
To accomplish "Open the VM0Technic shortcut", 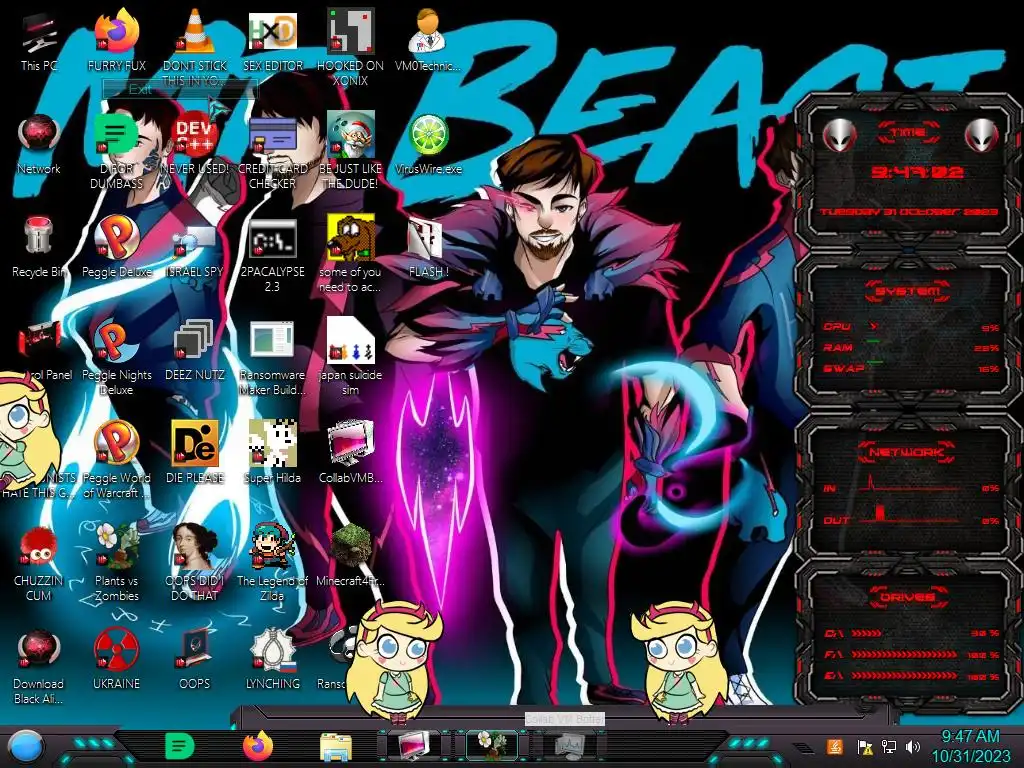I will point(428,41).
